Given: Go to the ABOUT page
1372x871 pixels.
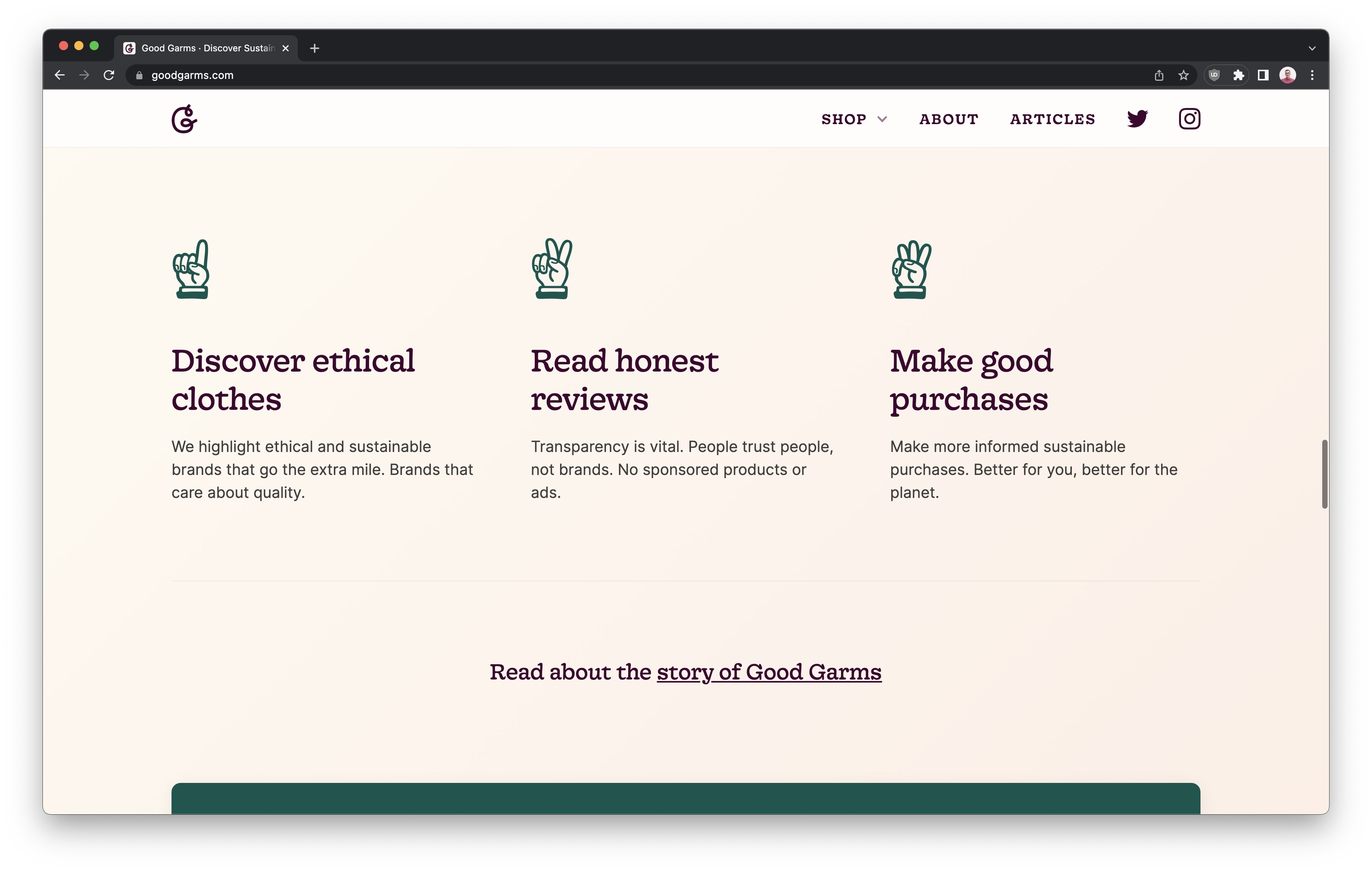Looking at the screenshot, I should point(949,119).
